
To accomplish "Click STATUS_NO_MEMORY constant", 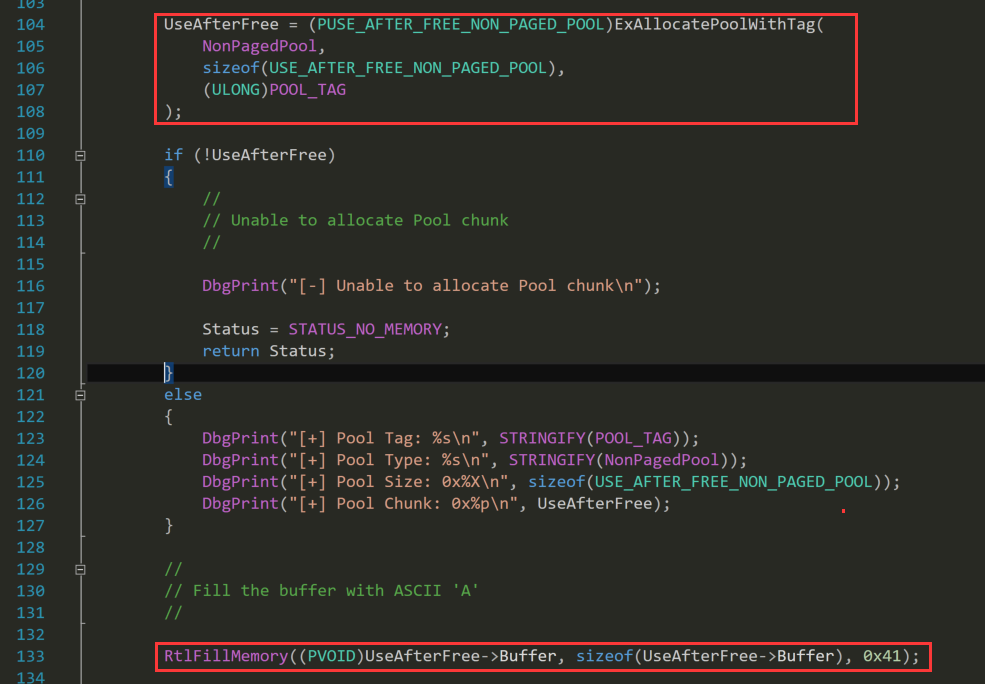I will pos(365,329).
